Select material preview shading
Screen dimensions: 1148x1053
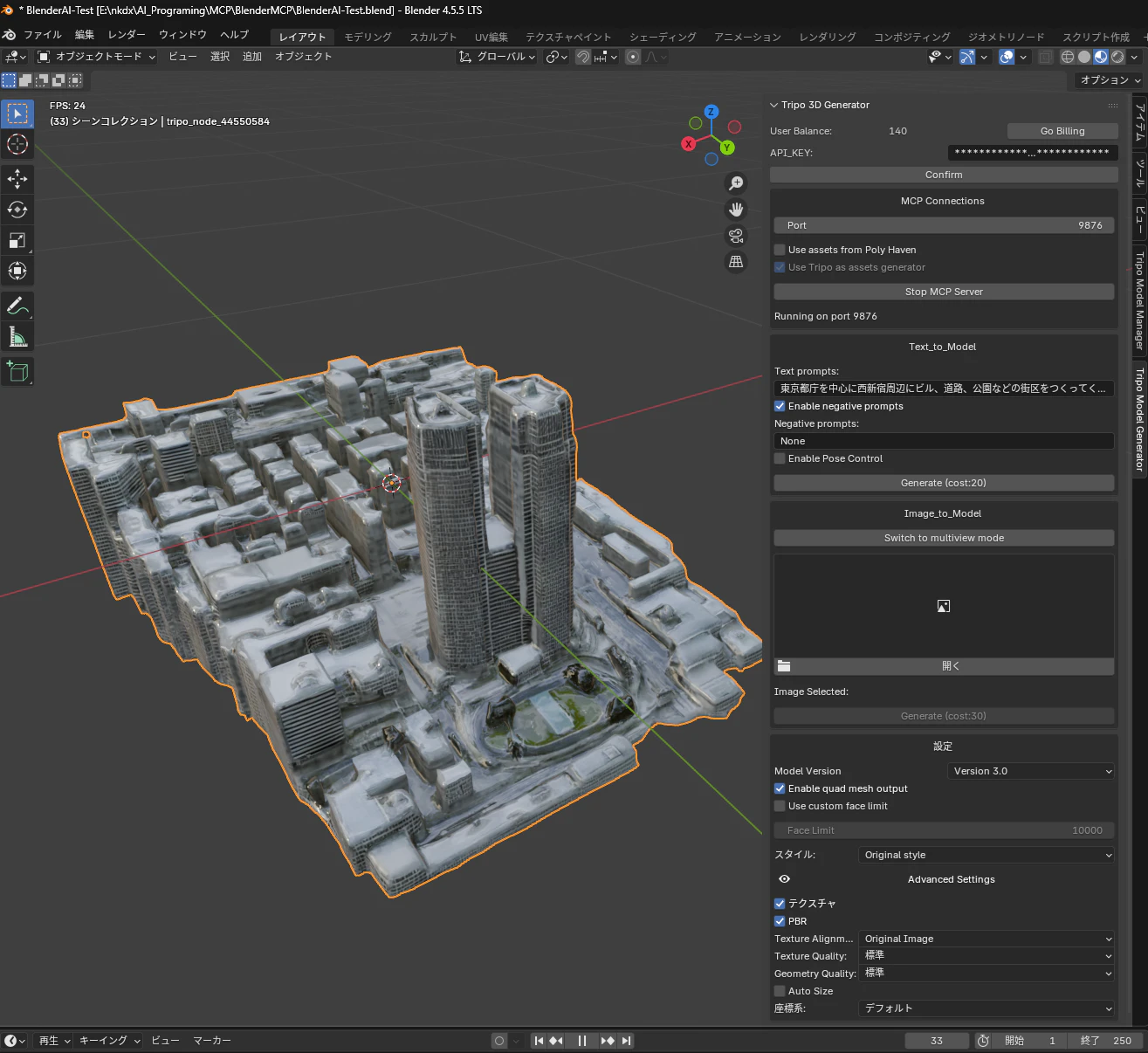point(1101,57)
